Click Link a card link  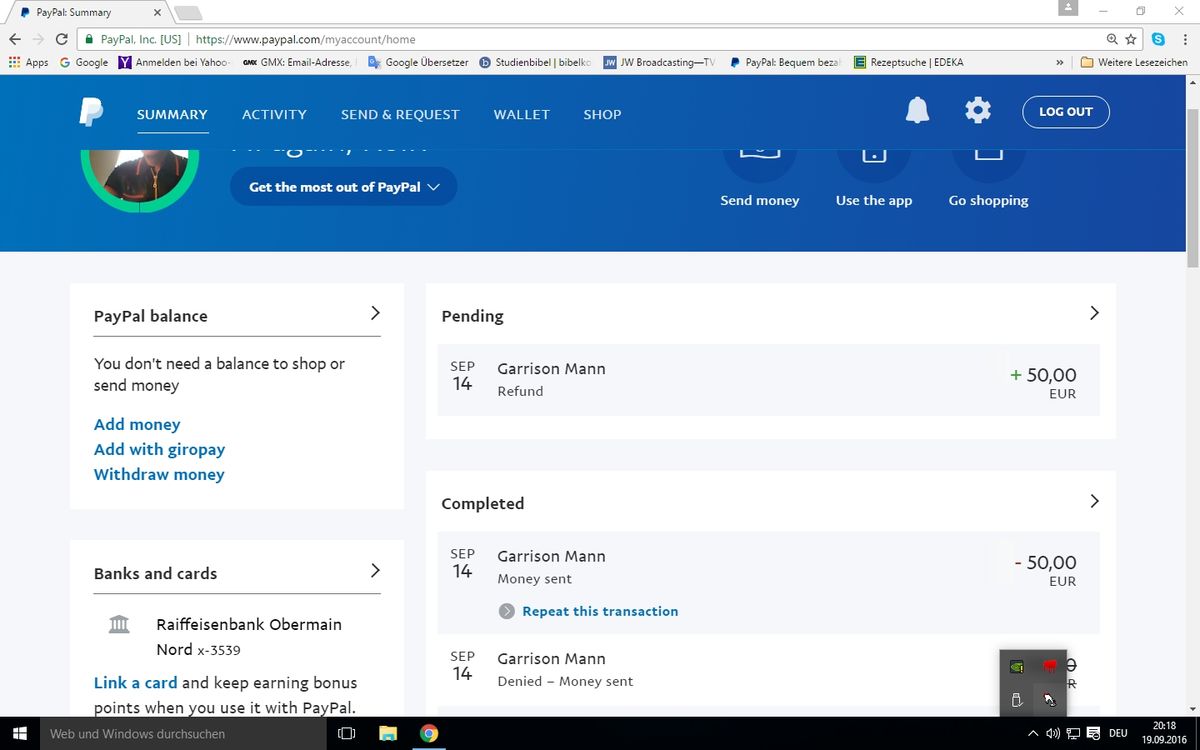(x=135, y=683)
